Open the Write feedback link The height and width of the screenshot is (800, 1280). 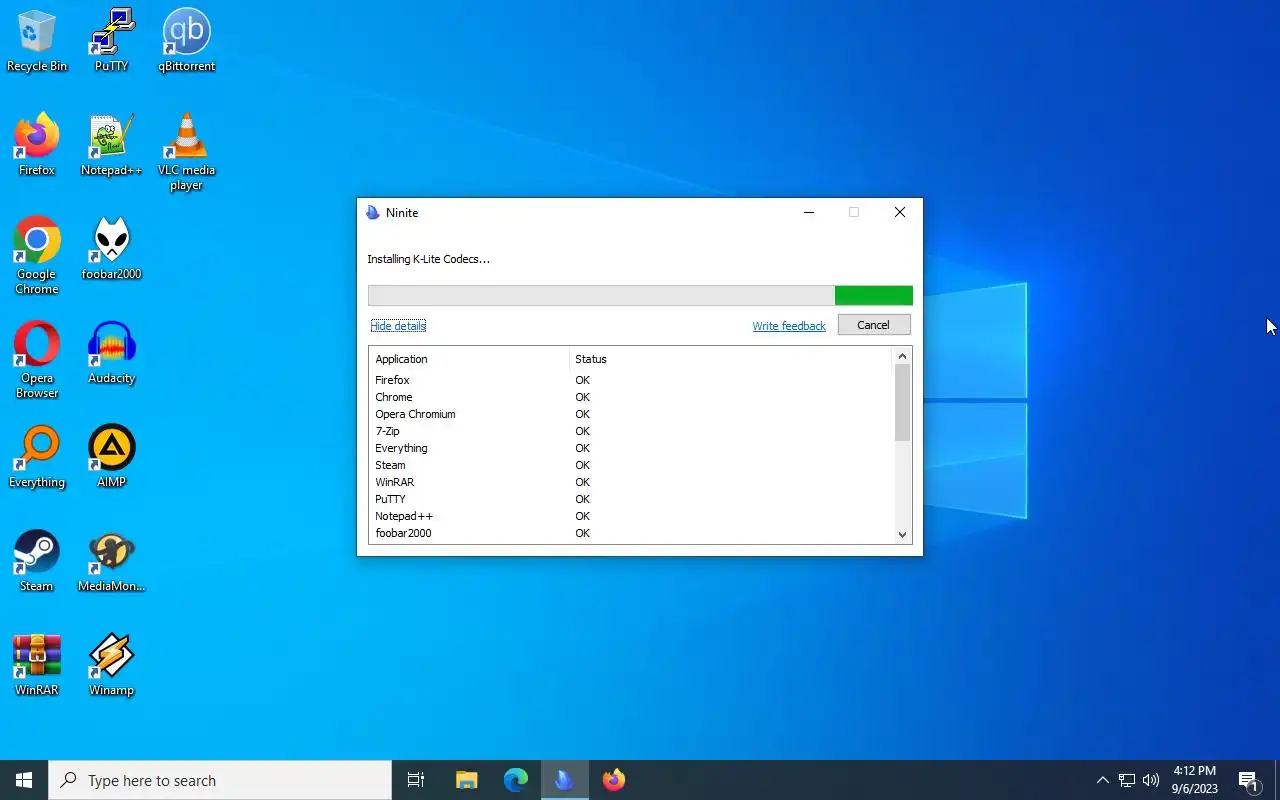pyautogui.click(x=789, y=326)
